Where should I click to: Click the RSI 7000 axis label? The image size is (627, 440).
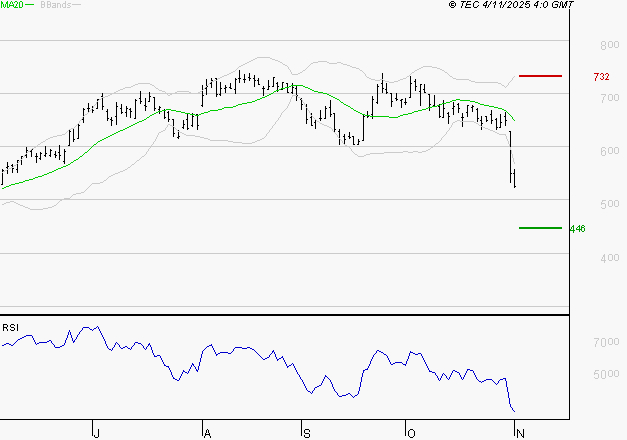point(607,342)
